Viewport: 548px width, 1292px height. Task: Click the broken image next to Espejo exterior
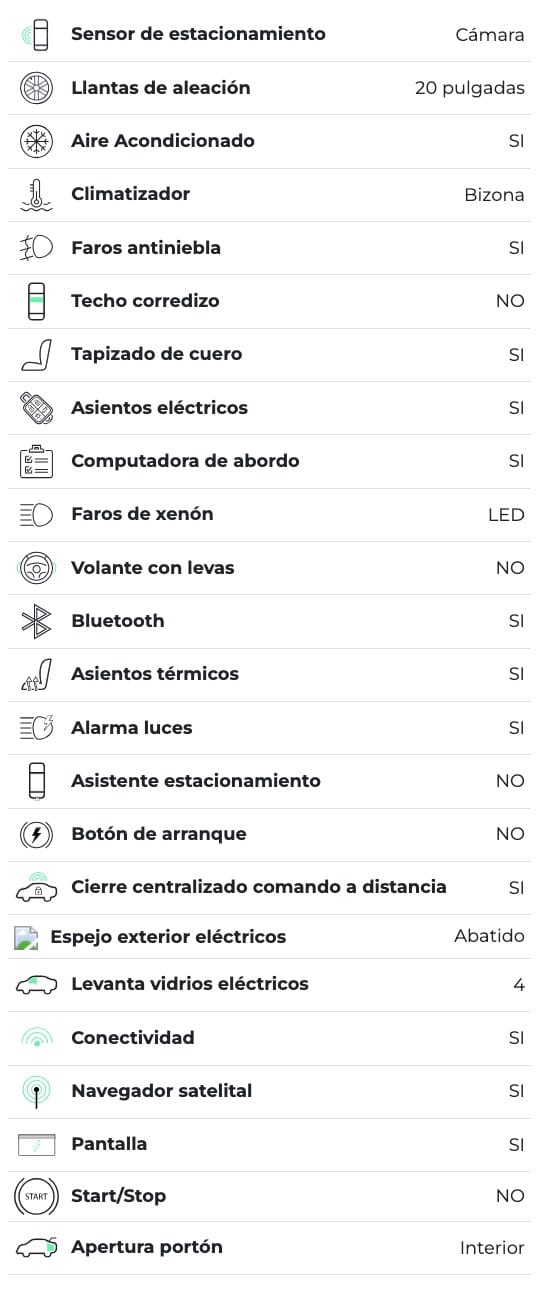pos(26,938)
